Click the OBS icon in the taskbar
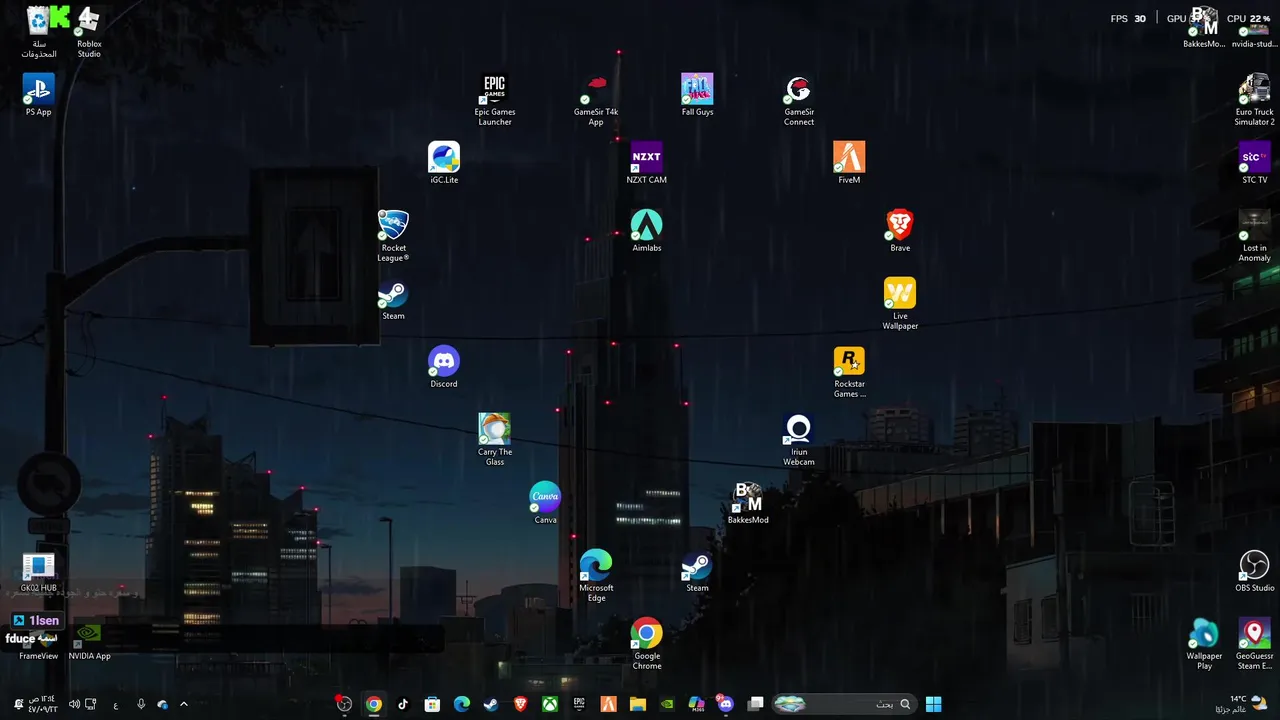The image size is (1280, 720). 344,704
